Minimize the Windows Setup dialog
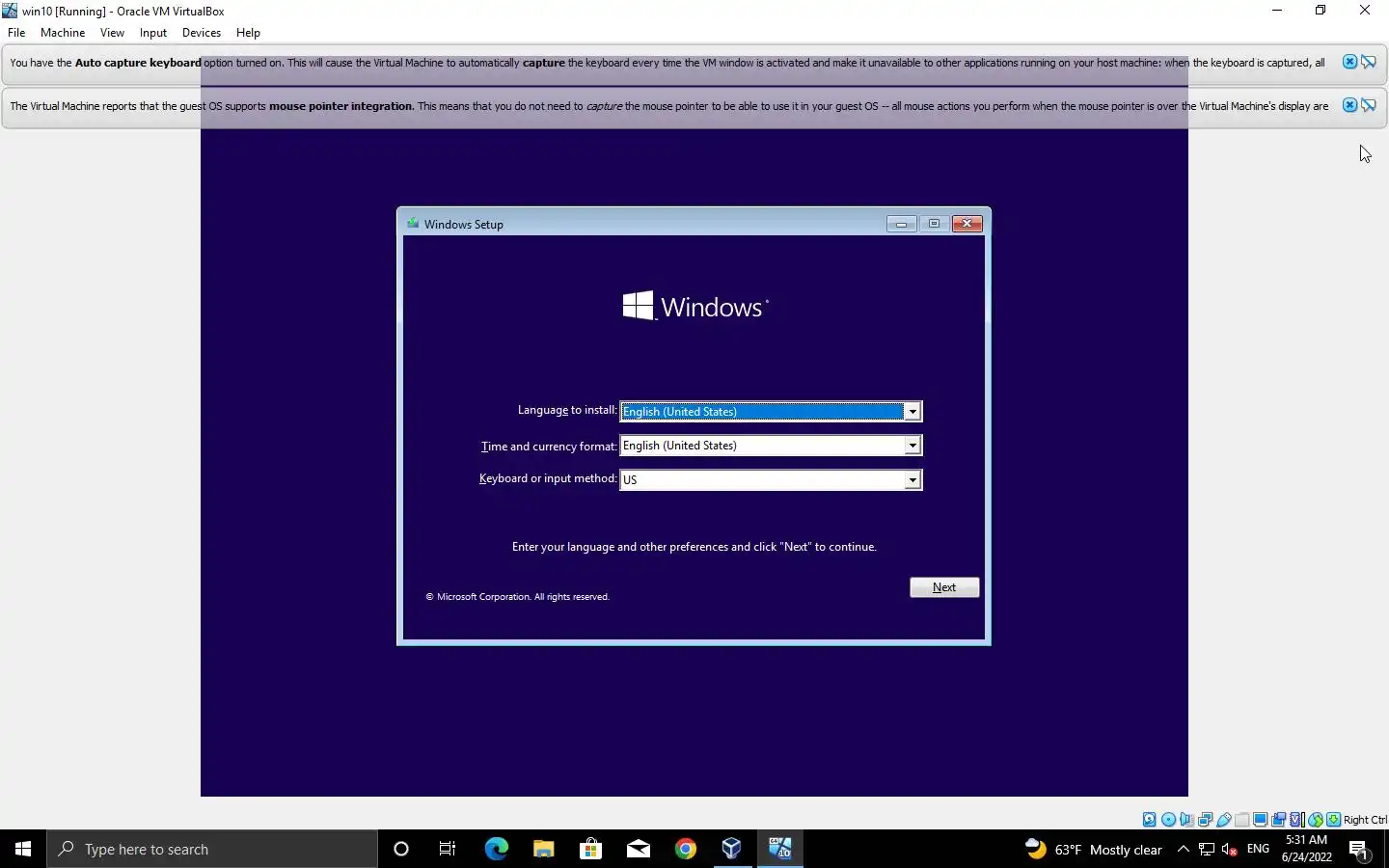 point(901,224)
